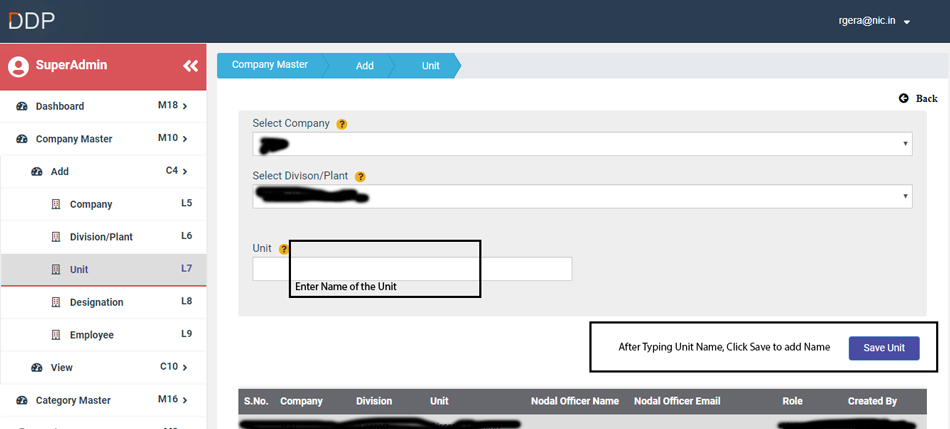
Task: Click the DDP logo in header
Action: pyautogui.click(x=32, y=21)
